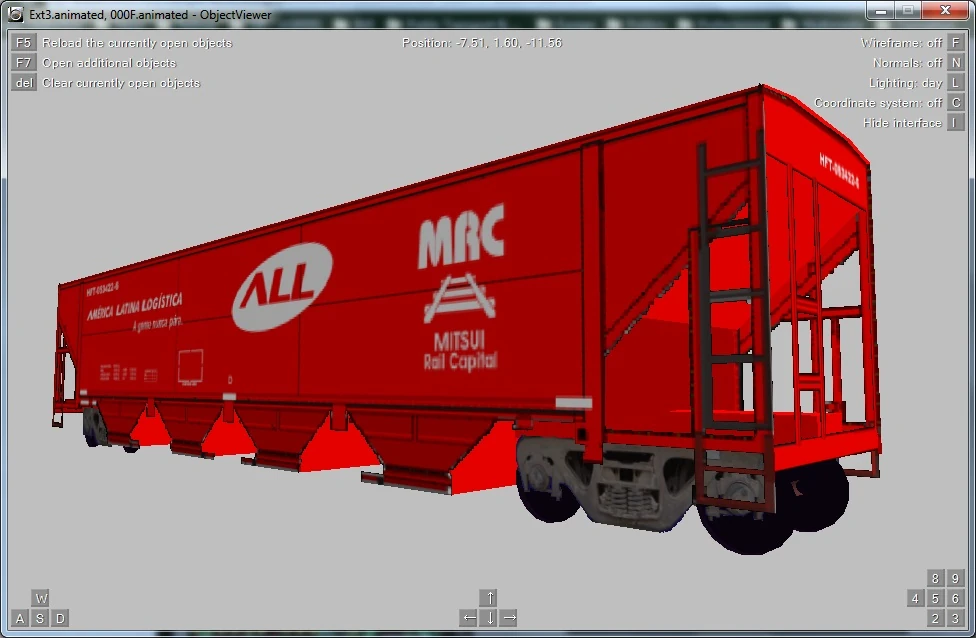Click 'Wireframe: off' status text
This screenshot has height=638, width=976.
[x=901, y=43]
